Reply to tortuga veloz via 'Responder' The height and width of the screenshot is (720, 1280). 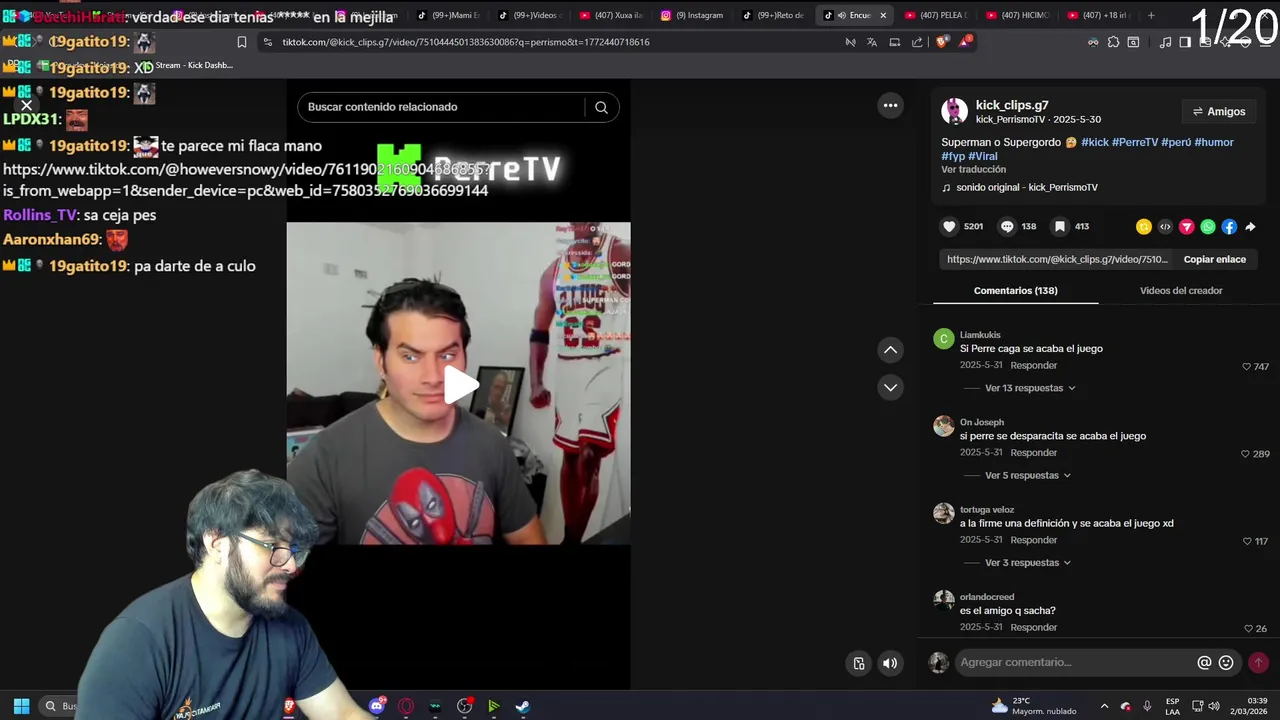click(1033, 540)
